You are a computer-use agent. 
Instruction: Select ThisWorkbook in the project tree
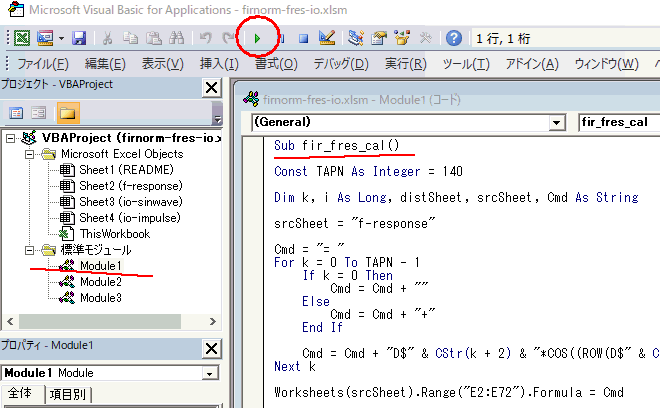(115, 234)
